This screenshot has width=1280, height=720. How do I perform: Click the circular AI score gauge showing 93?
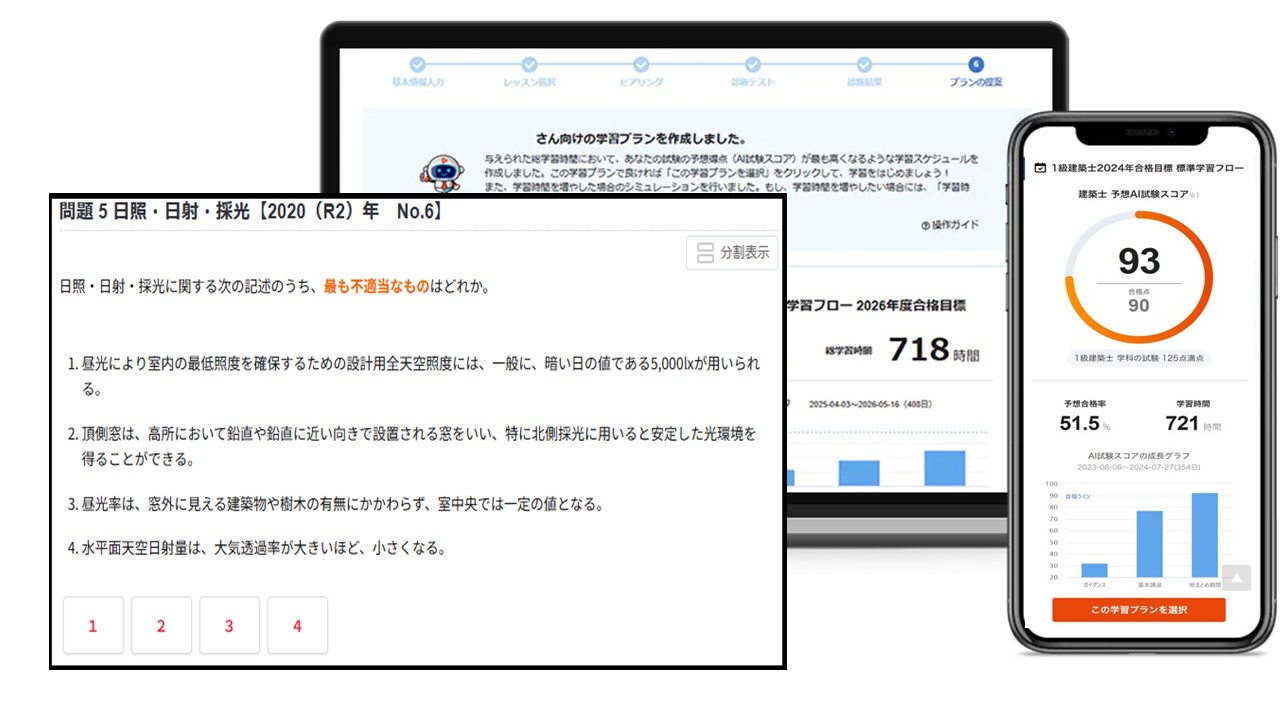tap(1139, 277)
